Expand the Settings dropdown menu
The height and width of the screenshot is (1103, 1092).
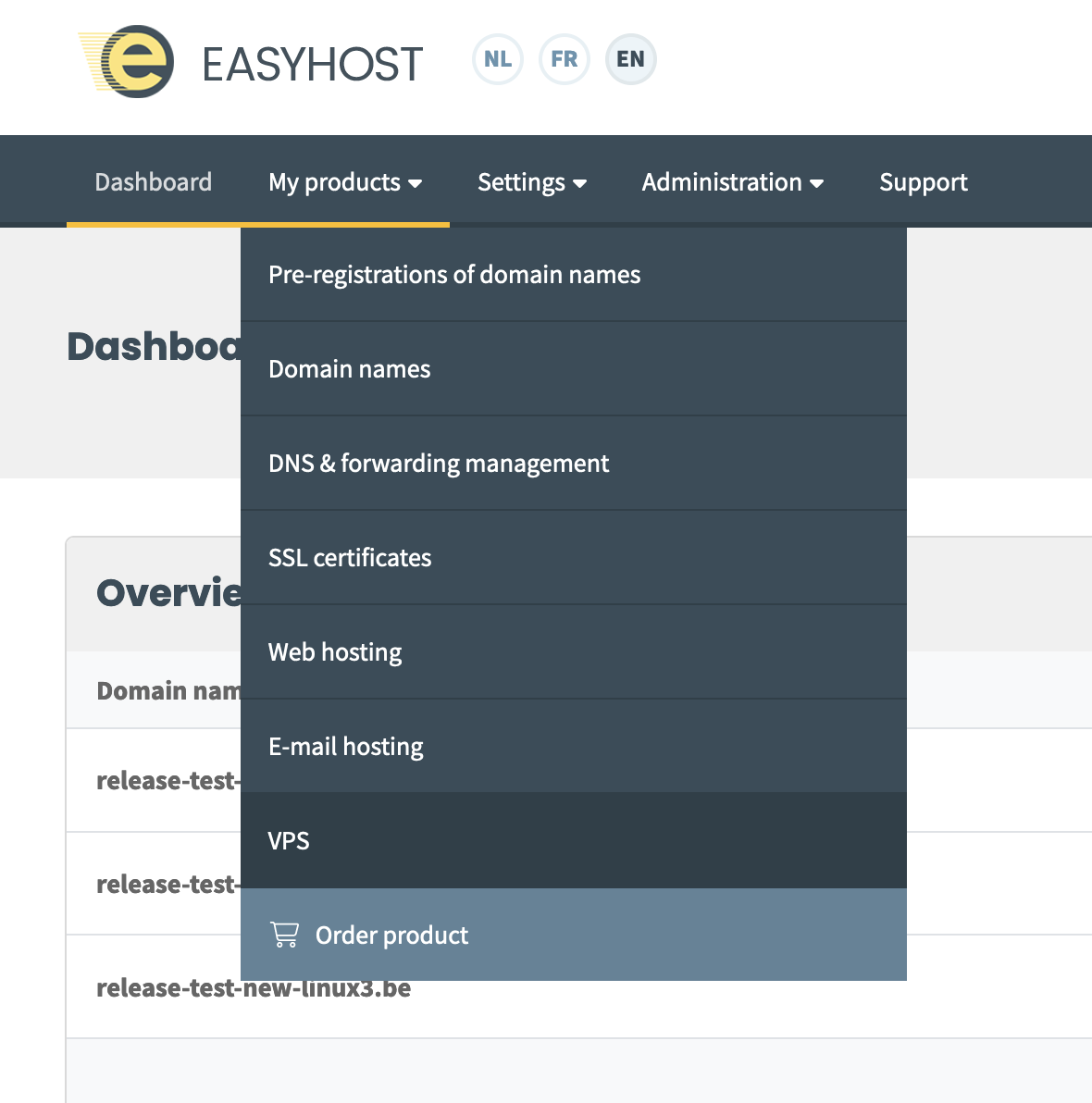(531, 182)
